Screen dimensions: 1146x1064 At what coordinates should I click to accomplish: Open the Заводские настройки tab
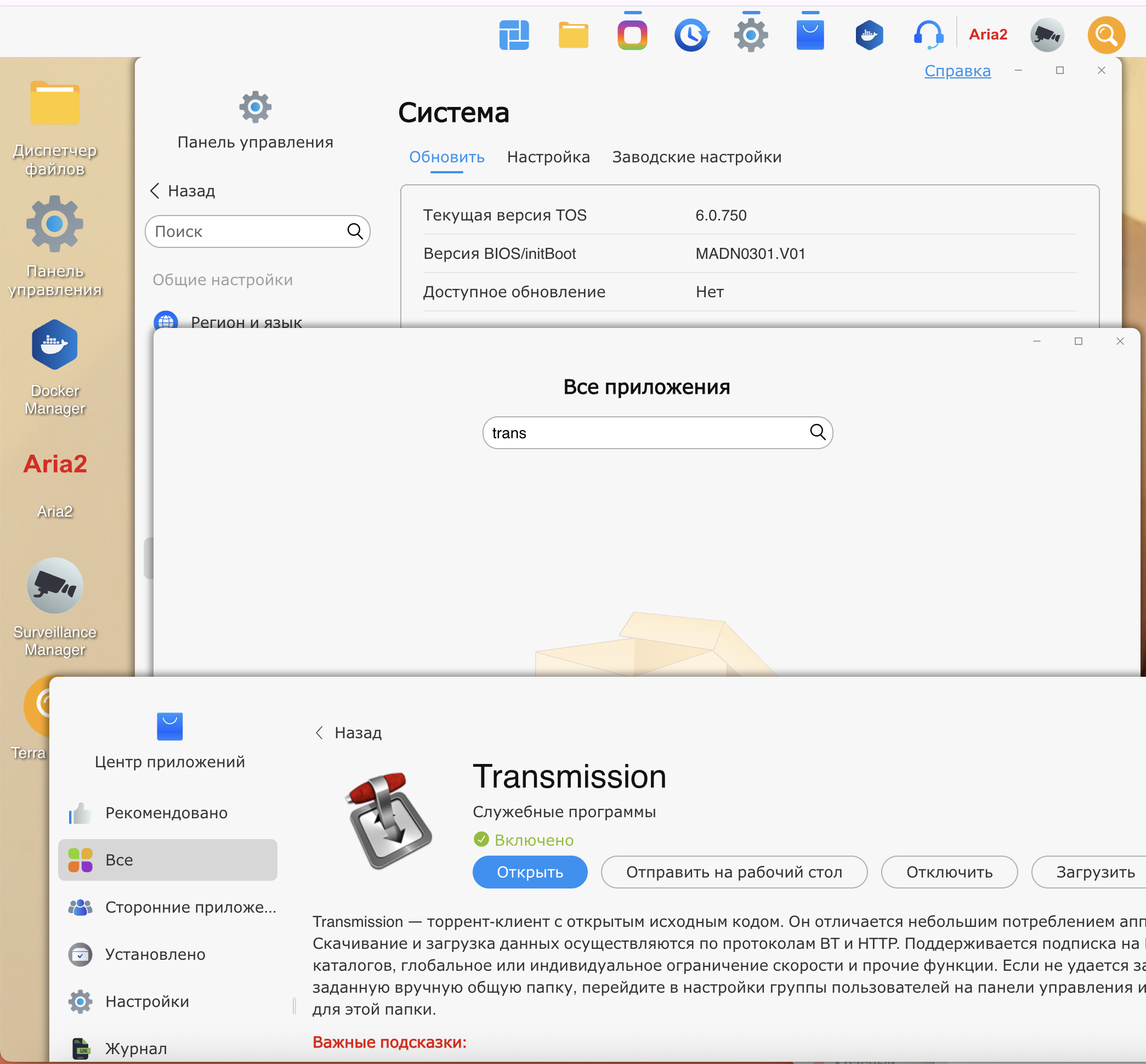[696, 157]
